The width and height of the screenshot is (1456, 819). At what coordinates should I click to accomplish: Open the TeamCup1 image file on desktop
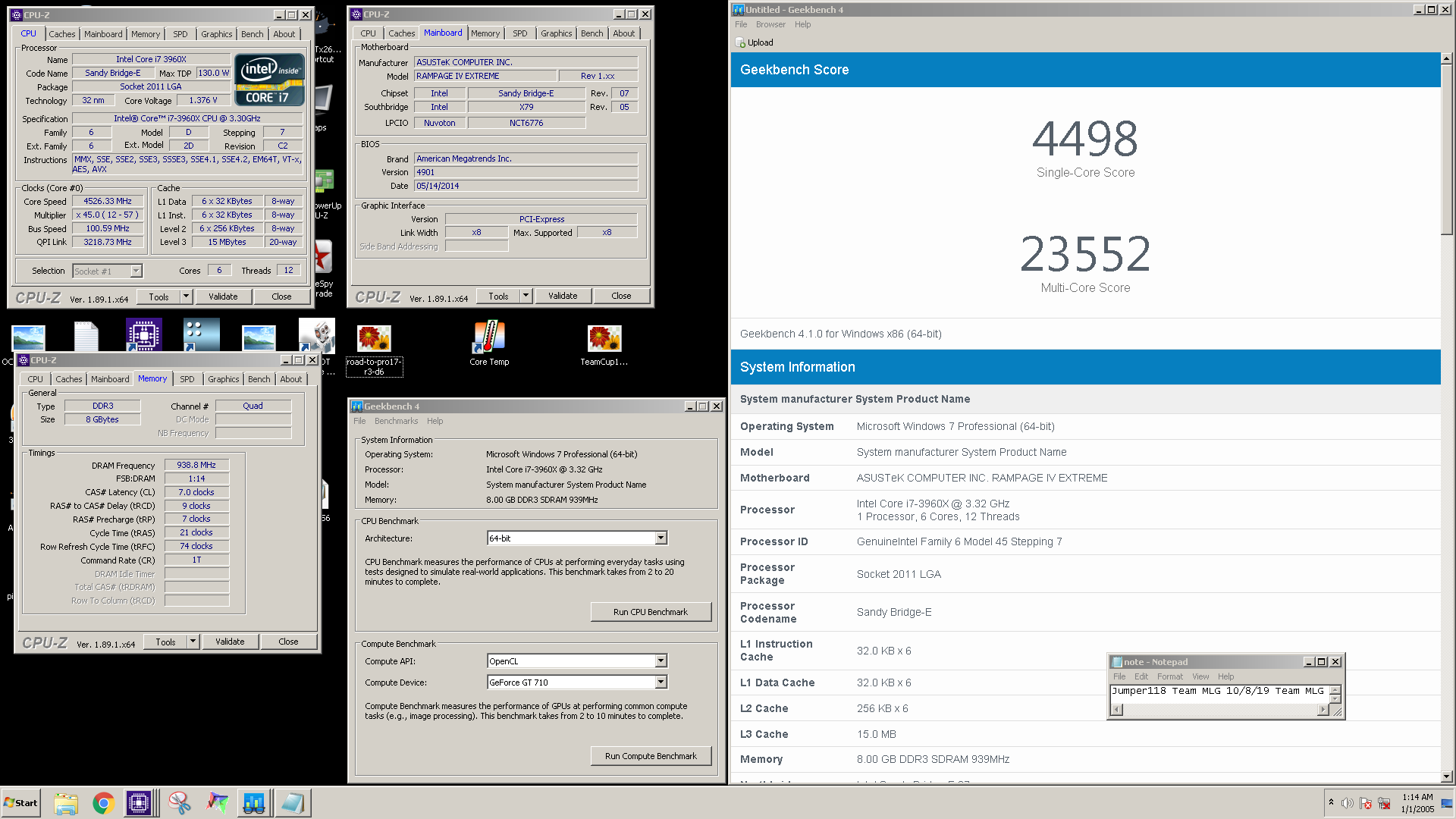604,338
